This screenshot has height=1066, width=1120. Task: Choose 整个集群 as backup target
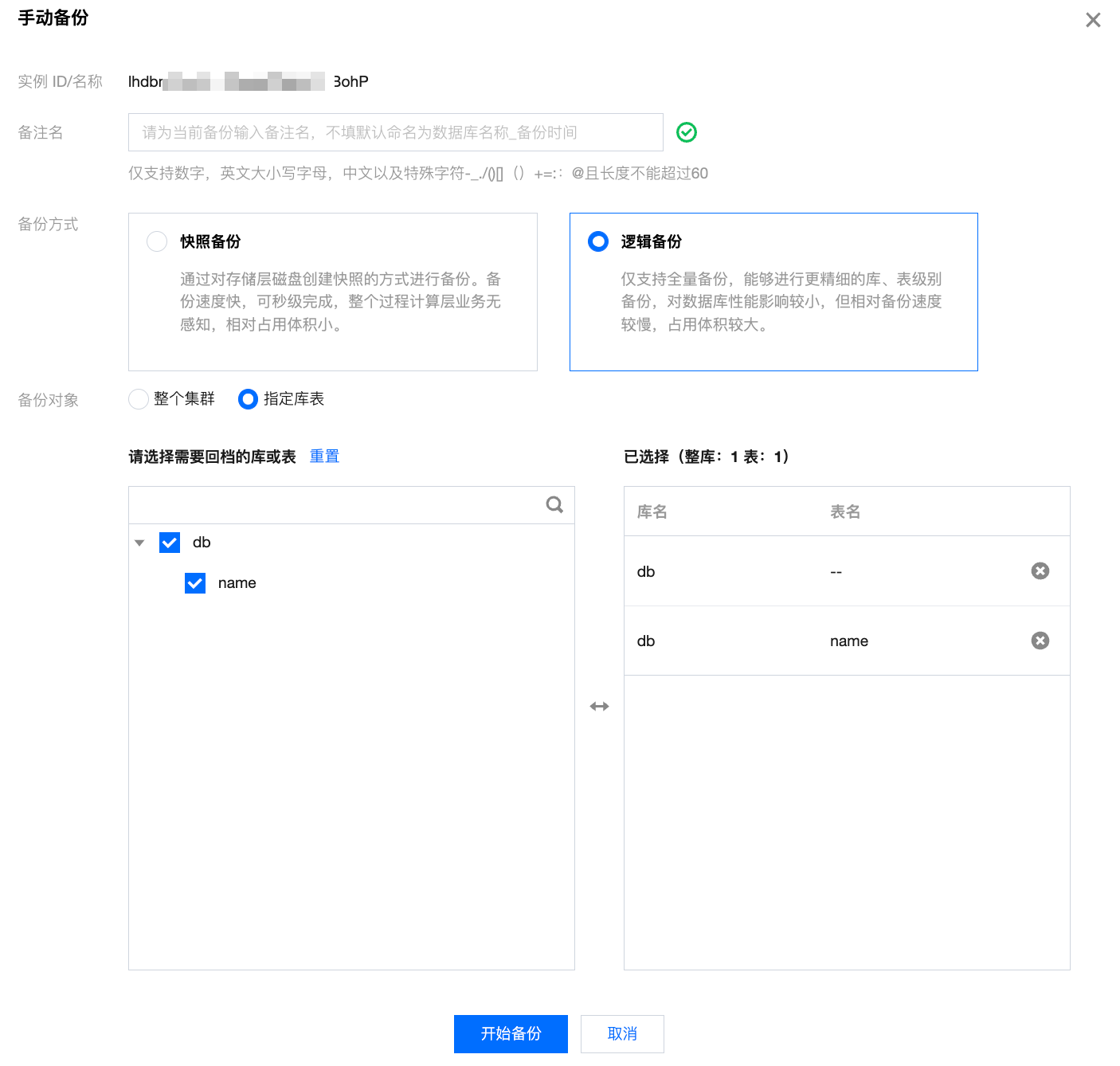click(139, 399)
